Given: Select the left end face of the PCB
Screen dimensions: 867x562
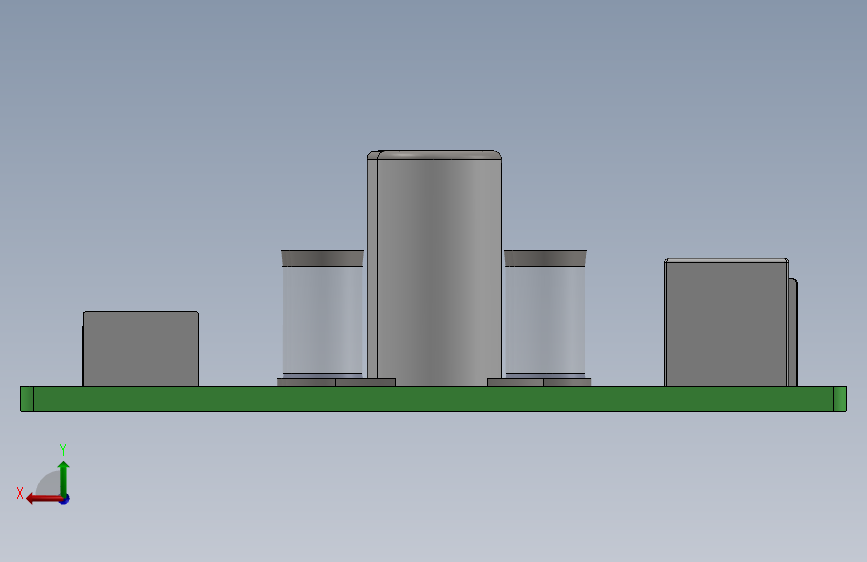Looking at the screenshot, I should click(27, 399).
